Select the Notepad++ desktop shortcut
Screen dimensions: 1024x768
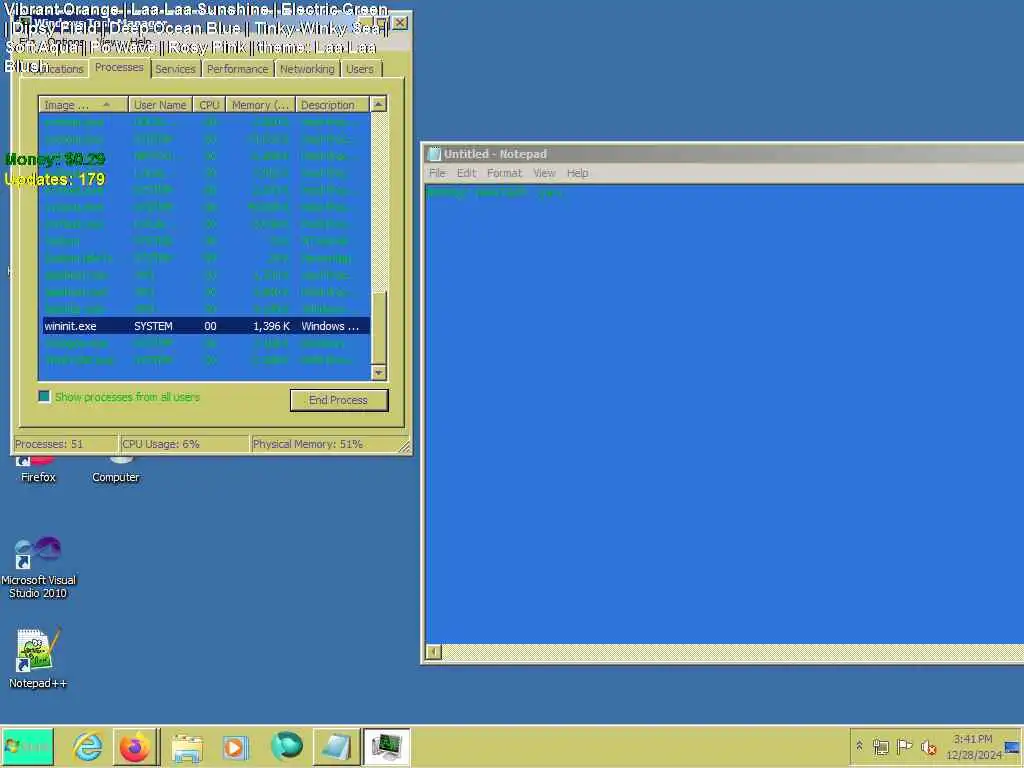click(37, 658)
